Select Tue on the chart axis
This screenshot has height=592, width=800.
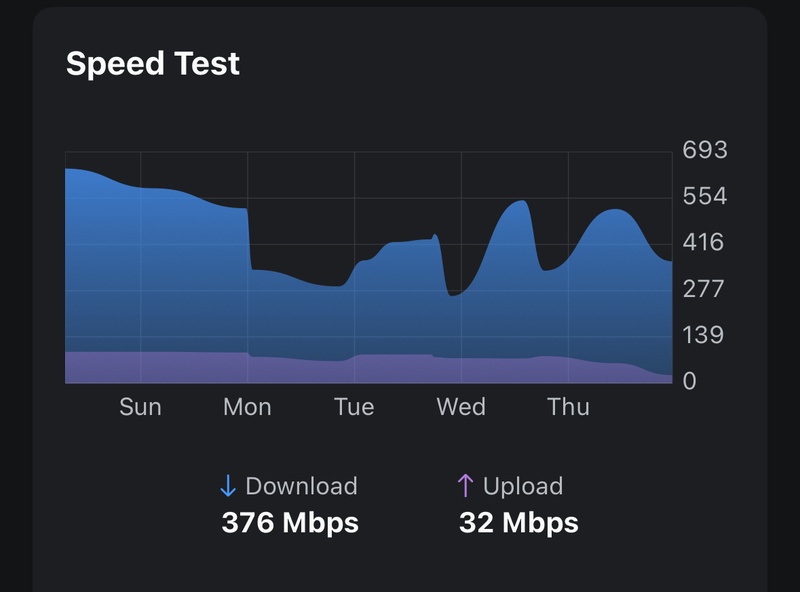pos(354,407)
